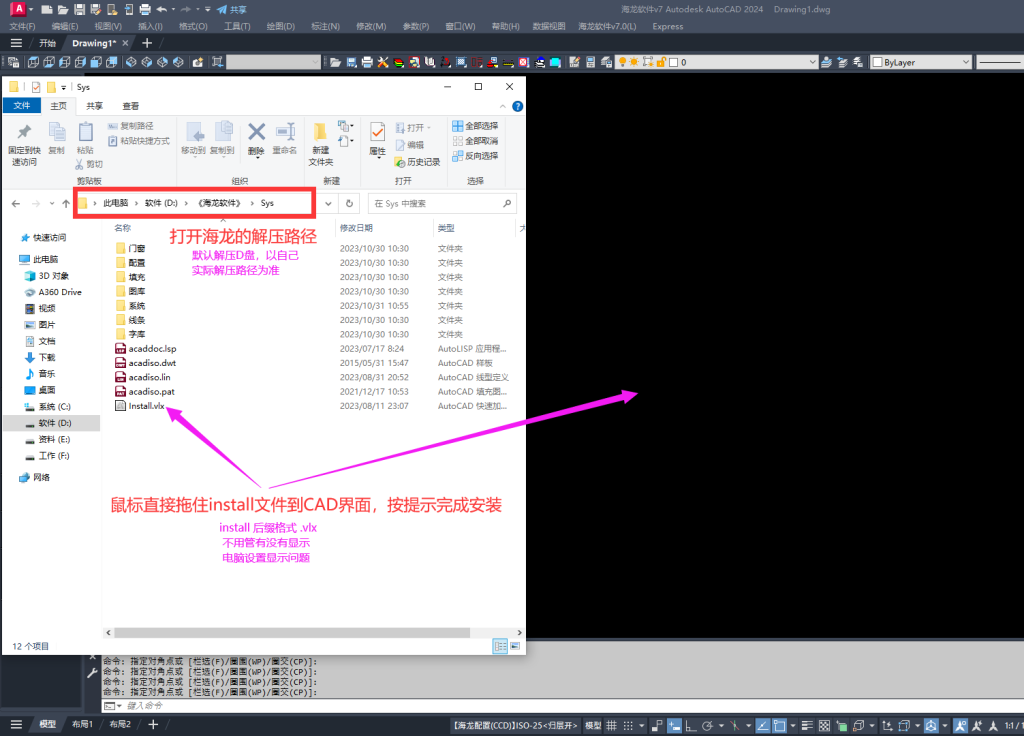Open the 海龙软件v7.0(L) menu

tap(607, 27)
